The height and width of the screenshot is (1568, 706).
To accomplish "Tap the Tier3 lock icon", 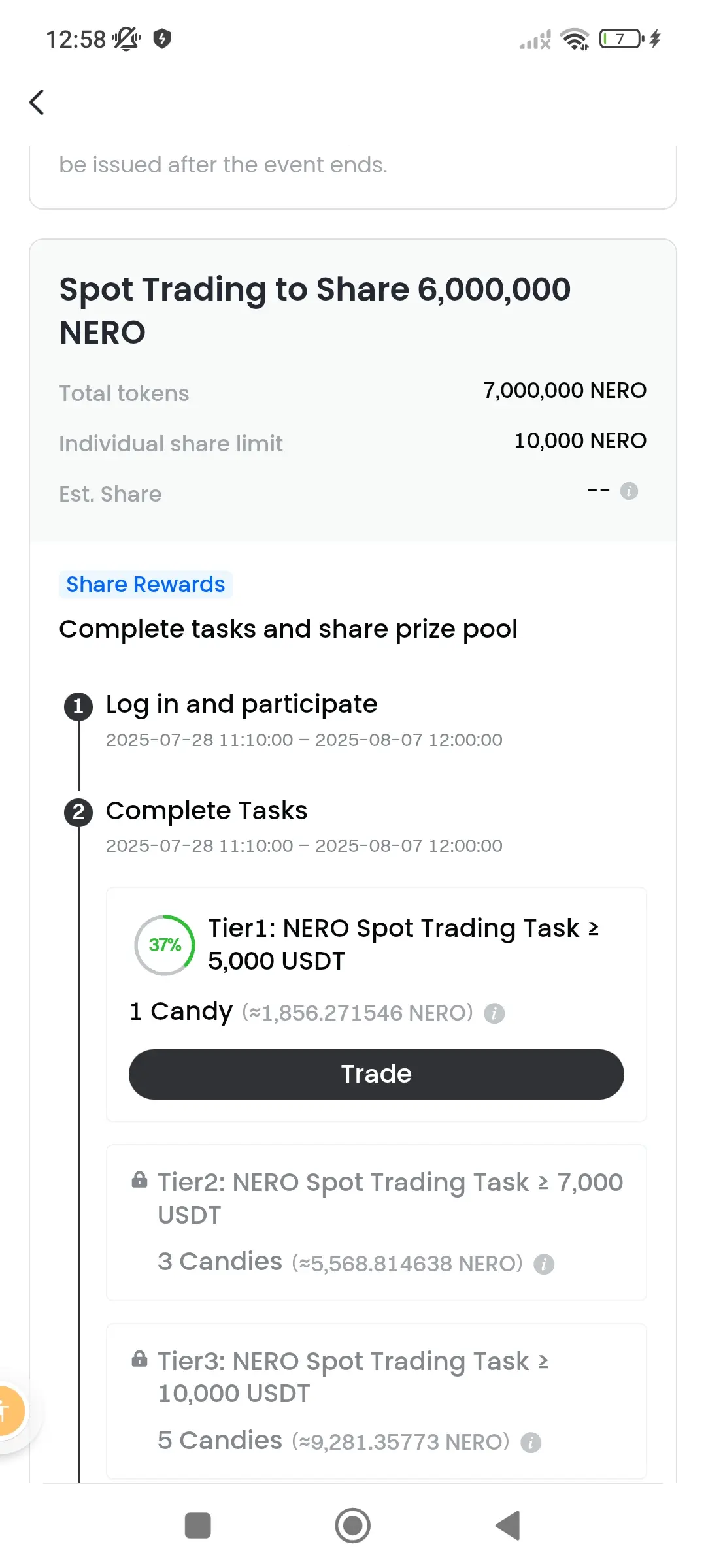I will (139, 1359).
